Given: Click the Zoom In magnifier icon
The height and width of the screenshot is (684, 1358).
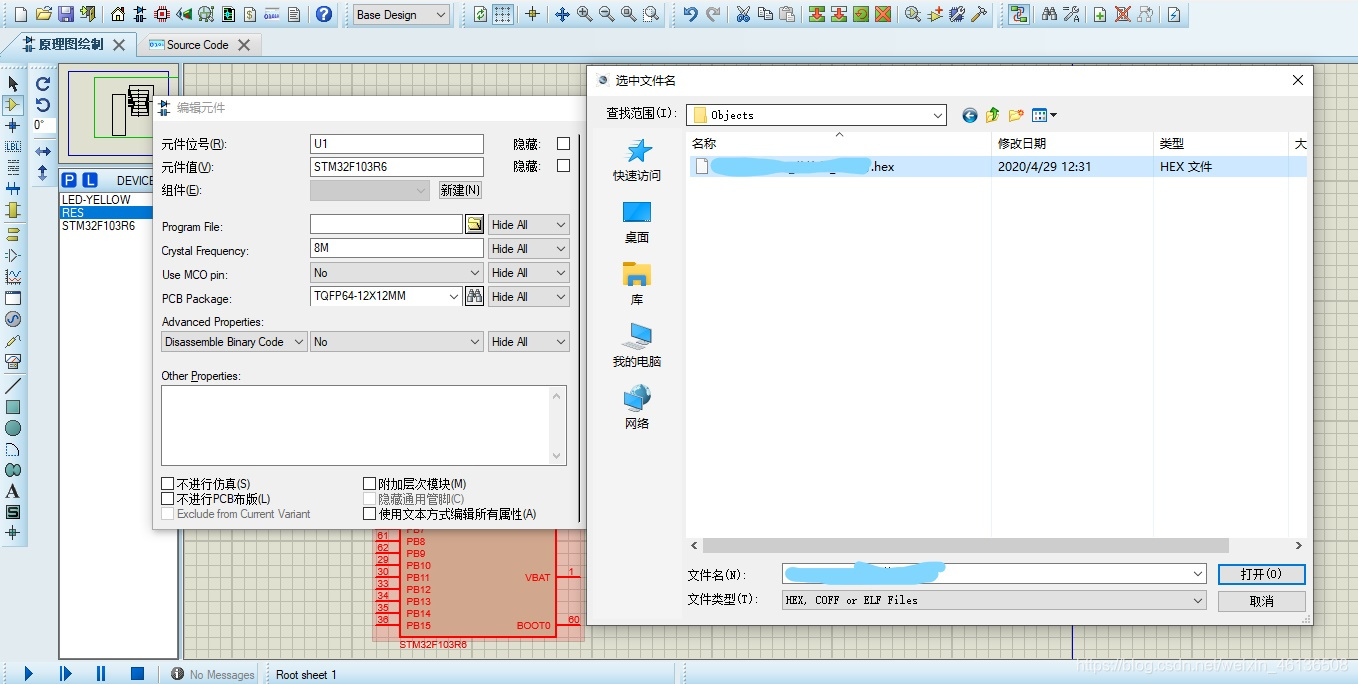Looking at the screenshot, I should click(x=584, y=14).
